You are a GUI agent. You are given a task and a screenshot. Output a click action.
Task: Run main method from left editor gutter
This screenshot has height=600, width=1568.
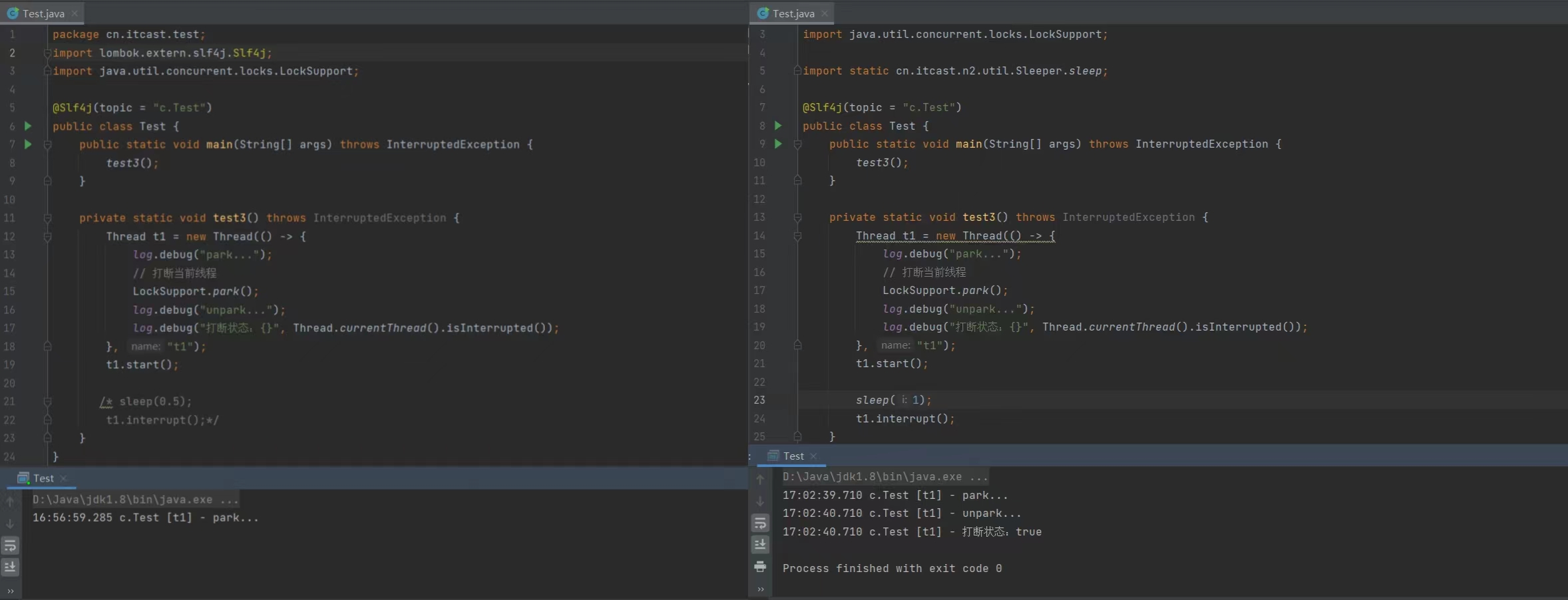click(x=28, y=144)
